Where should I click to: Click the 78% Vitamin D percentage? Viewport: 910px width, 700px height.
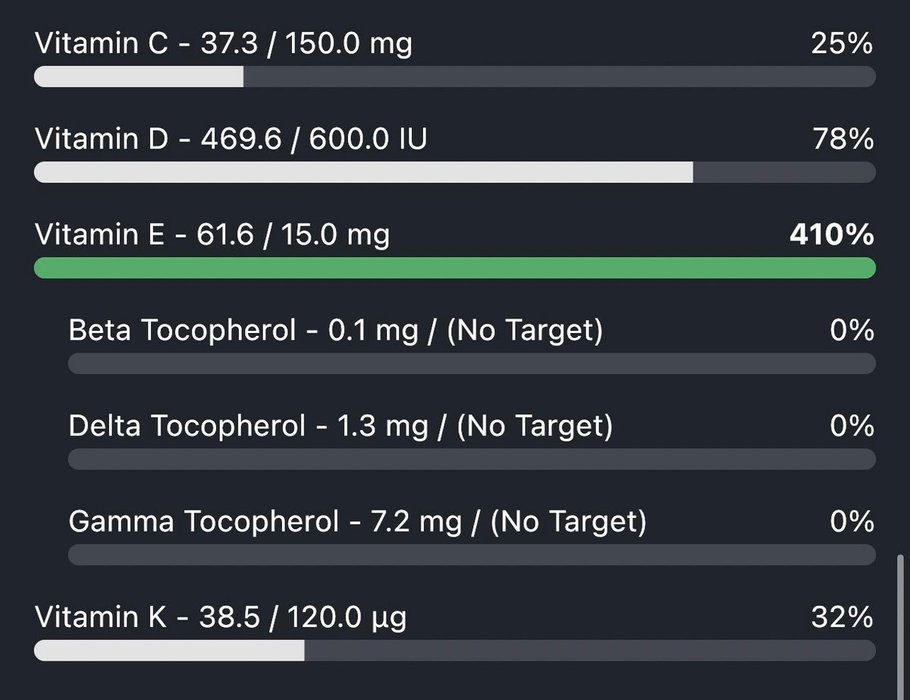[844, 140]
